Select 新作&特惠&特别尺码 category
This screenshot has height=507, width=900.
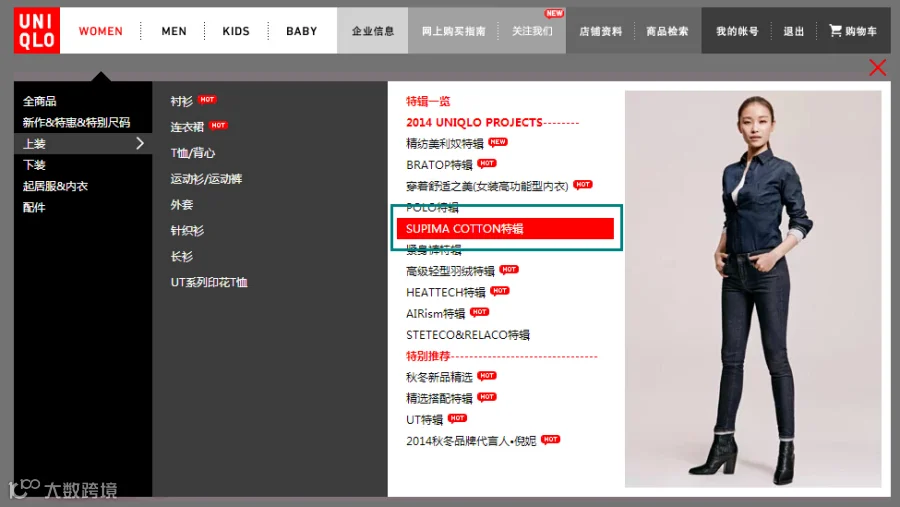76,122
